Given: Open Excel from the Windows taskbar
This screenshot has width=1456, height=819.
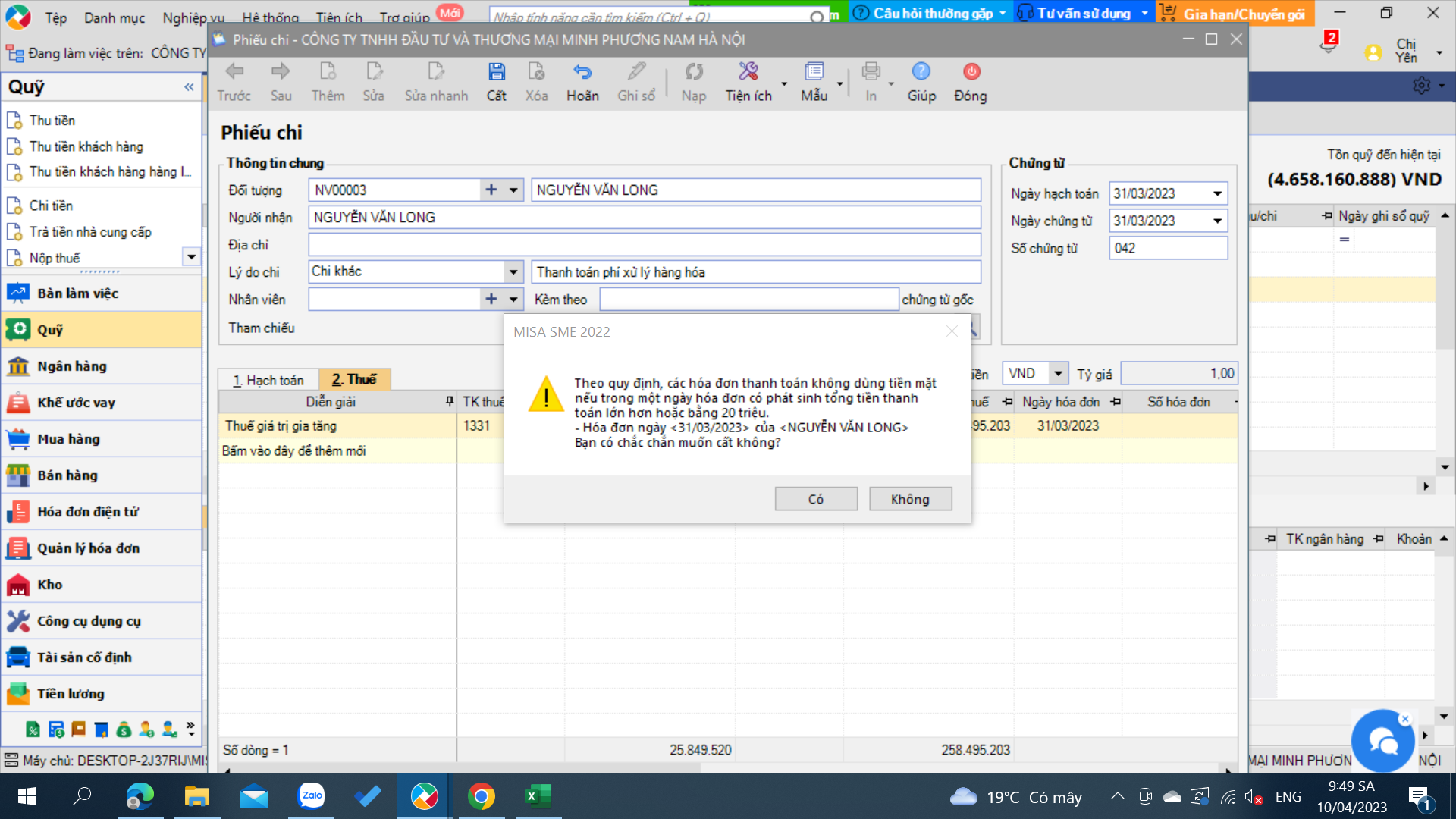Looking at the screenshot, I should [538, 796].
